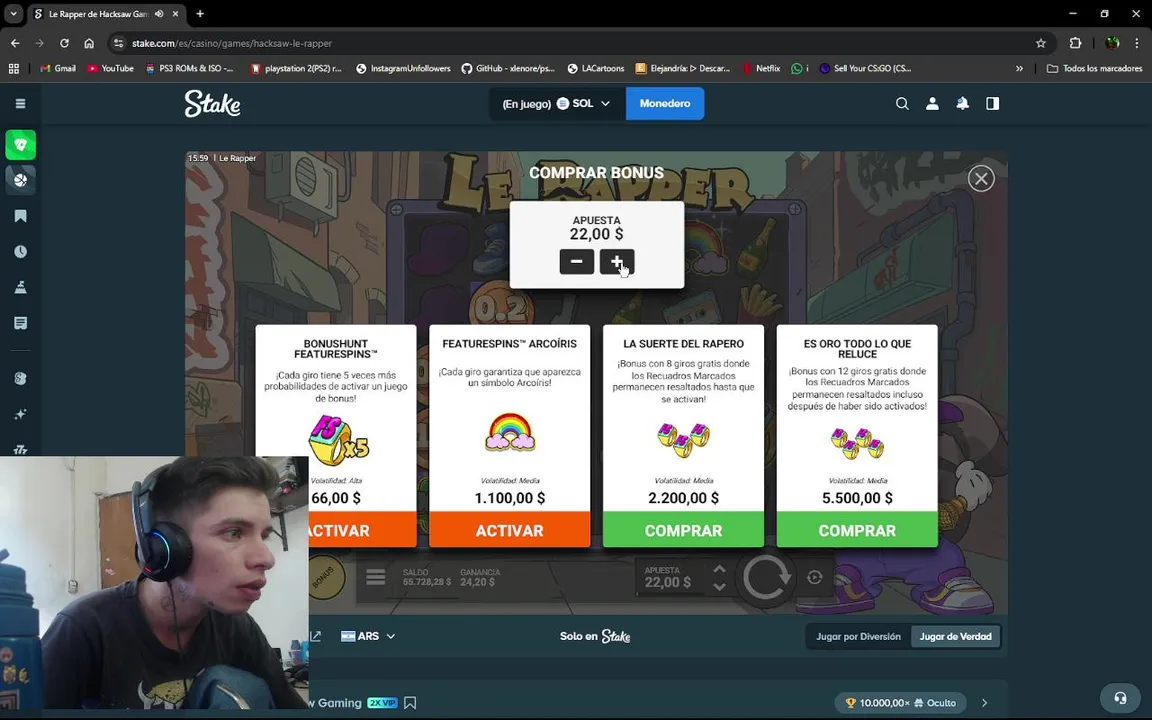Open the game menu hamburger icon
The width and height of the screenshot is (1152, 720).
point(375,577)
